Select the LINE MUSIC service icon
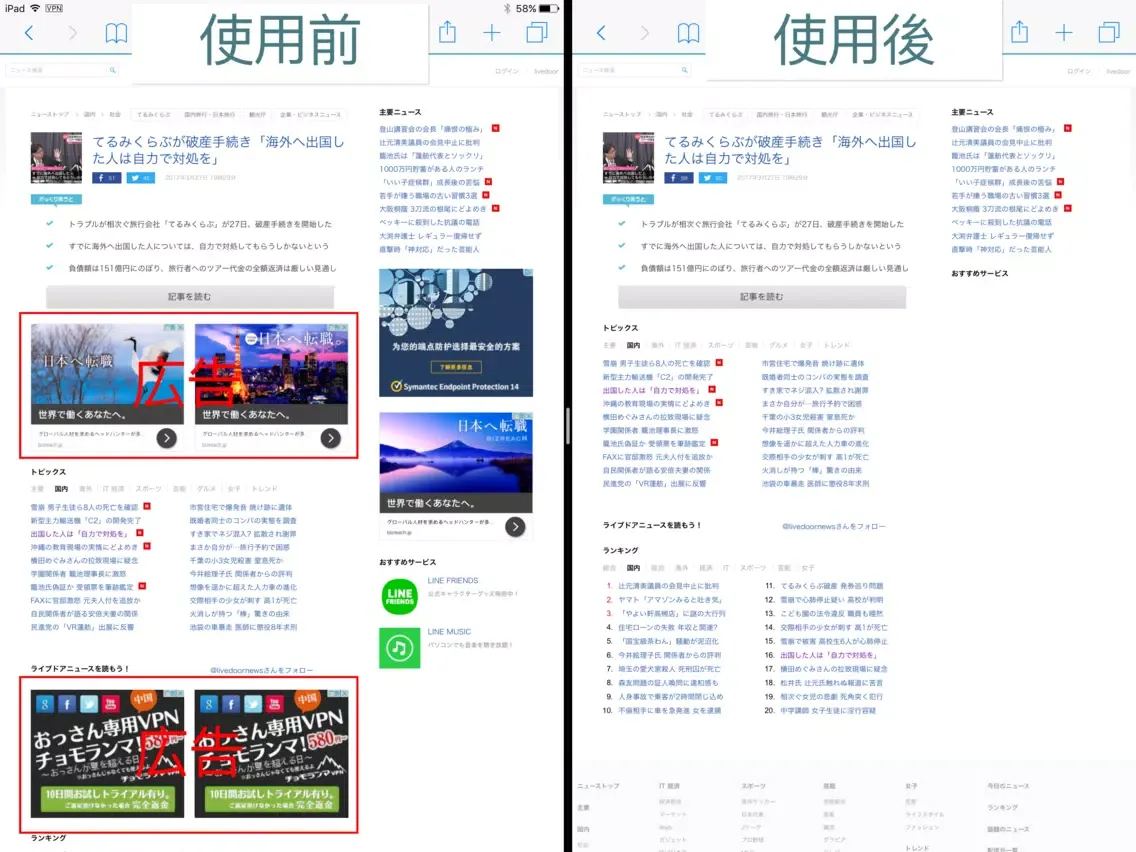Screen dimensions: 1136x852 pyautogui.click(x=398, y=647)
